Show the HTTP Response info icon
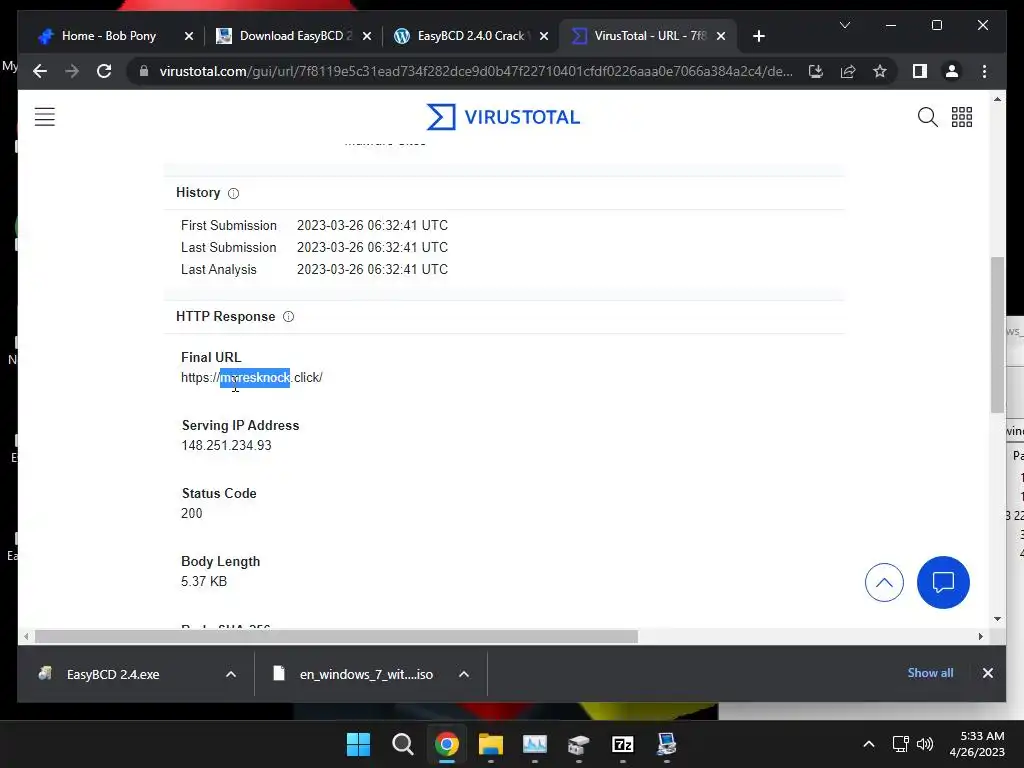1024x768 pixels. point(288,317)
